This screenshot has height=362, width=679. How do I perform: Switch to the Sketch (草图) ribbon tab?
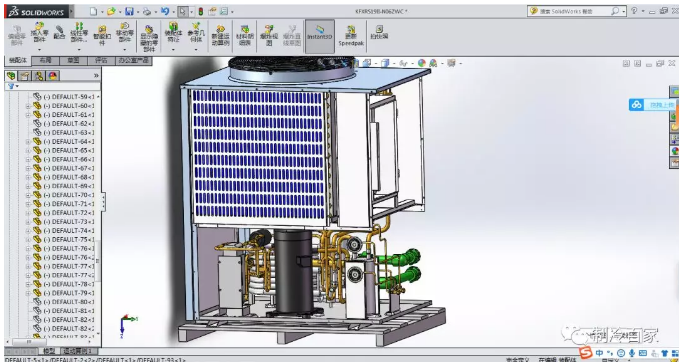[73, 61]
